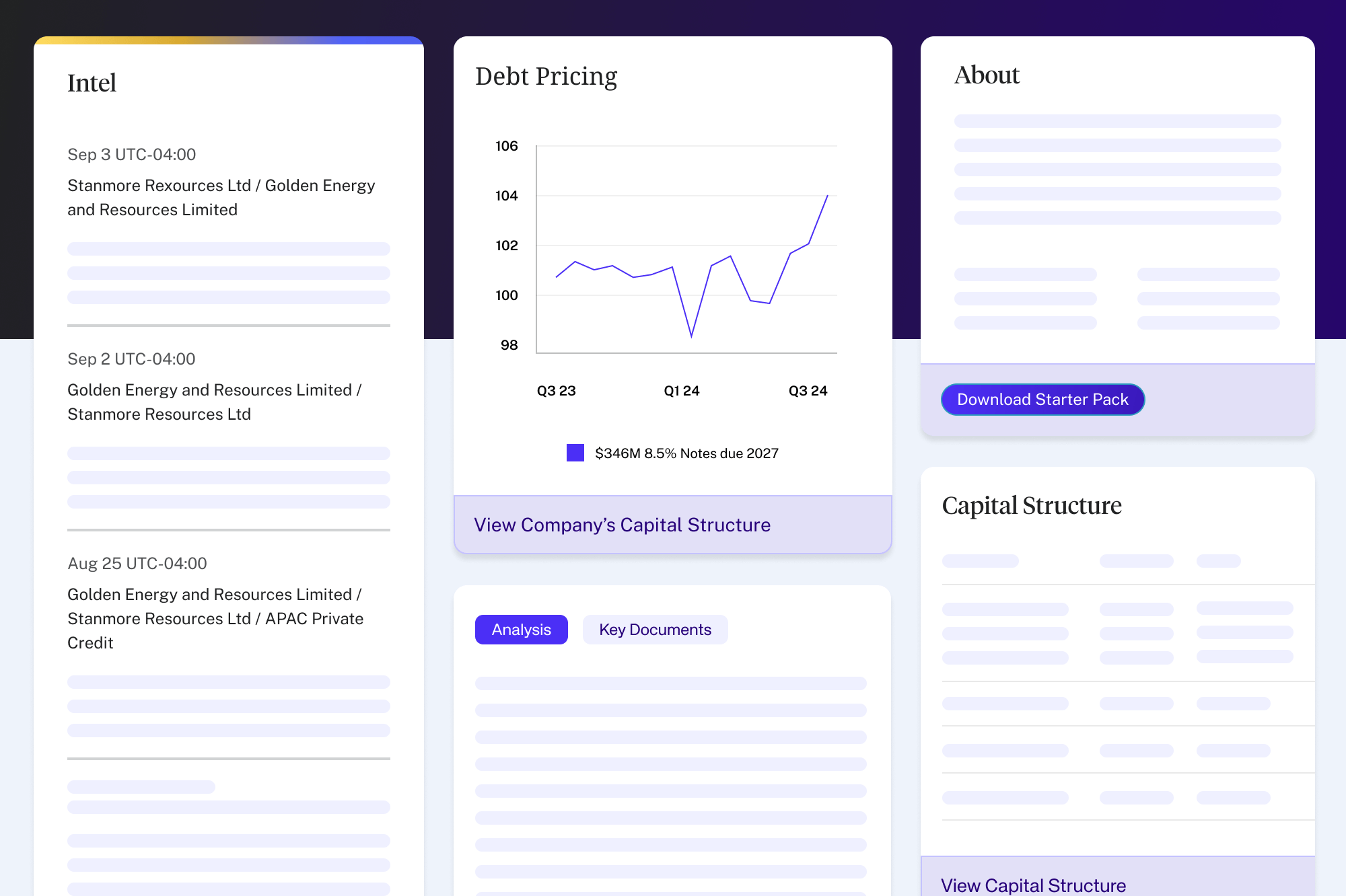This screenshot has height=896, width=1346.
Task: Click the Aug 25 UTC-04:00 timestamp
Action: click(137, 564)
